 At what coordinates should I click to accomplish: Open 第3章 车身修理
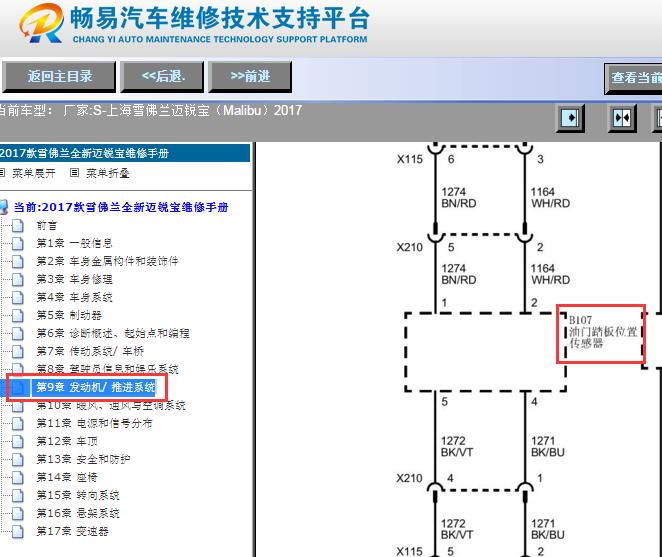click(x=74, y=279)
